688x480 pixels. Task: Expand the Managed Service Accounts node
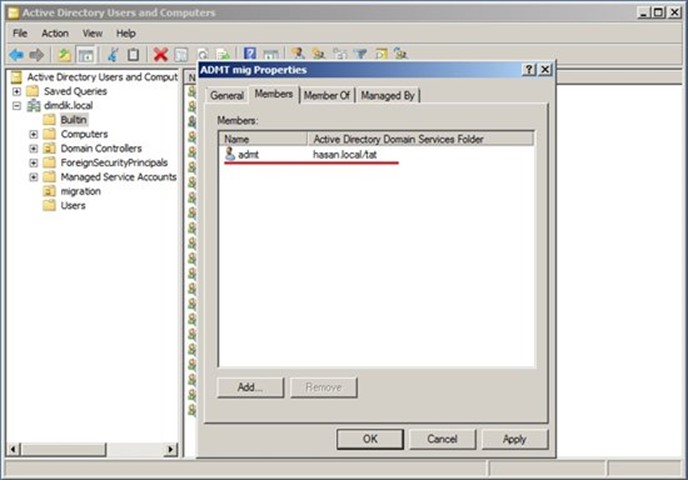pyautogui.click(x=33, y=177)
